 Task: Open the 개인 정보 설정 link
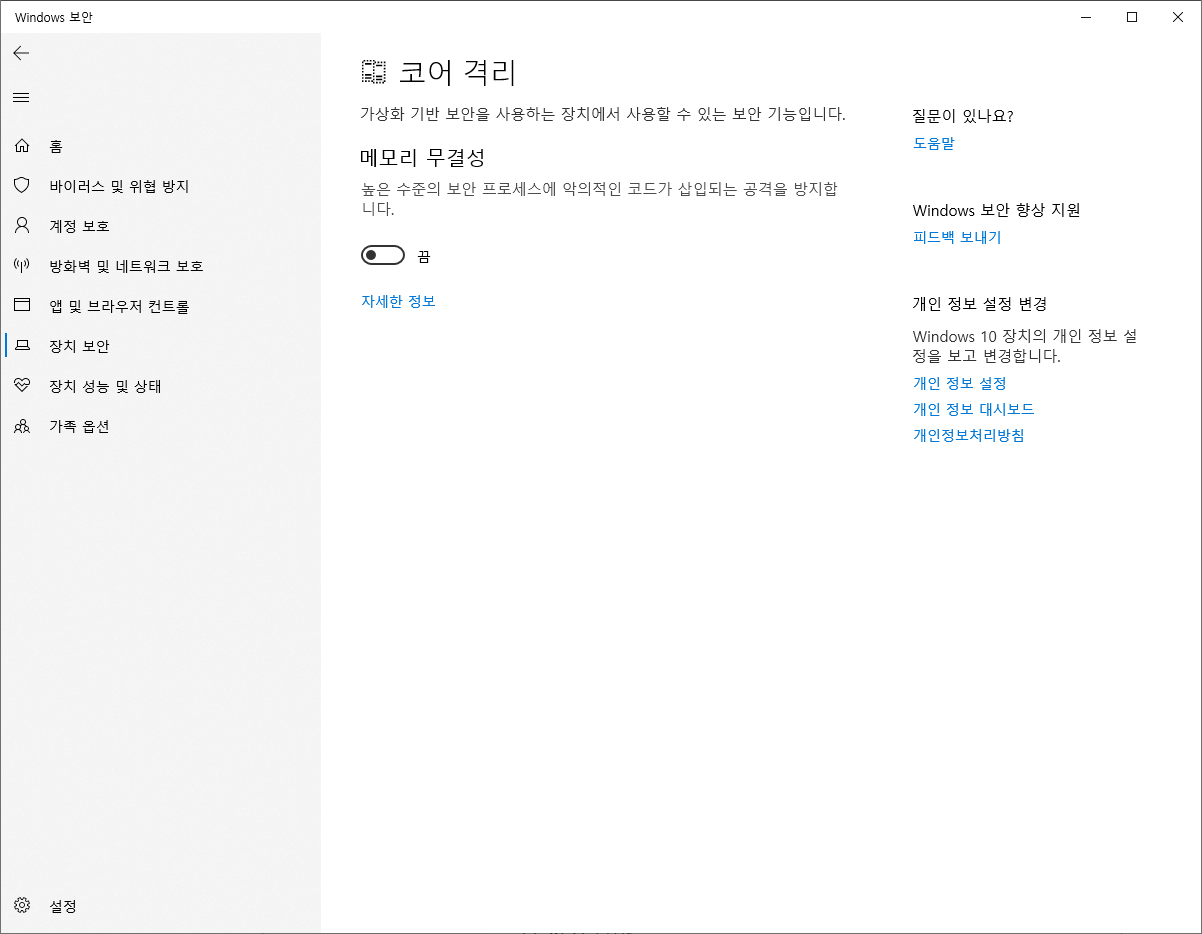point(960,383)
